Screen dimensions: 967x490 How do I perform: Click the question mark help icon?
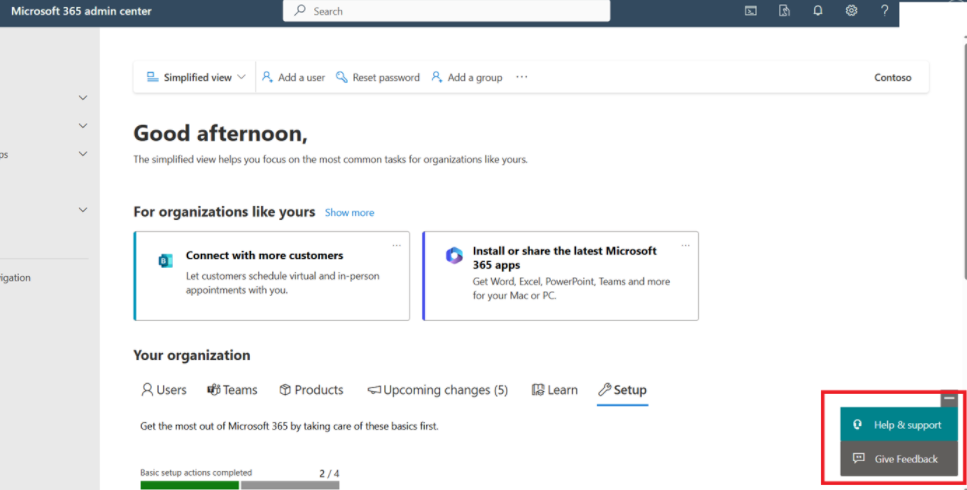[x=884, y=10]
